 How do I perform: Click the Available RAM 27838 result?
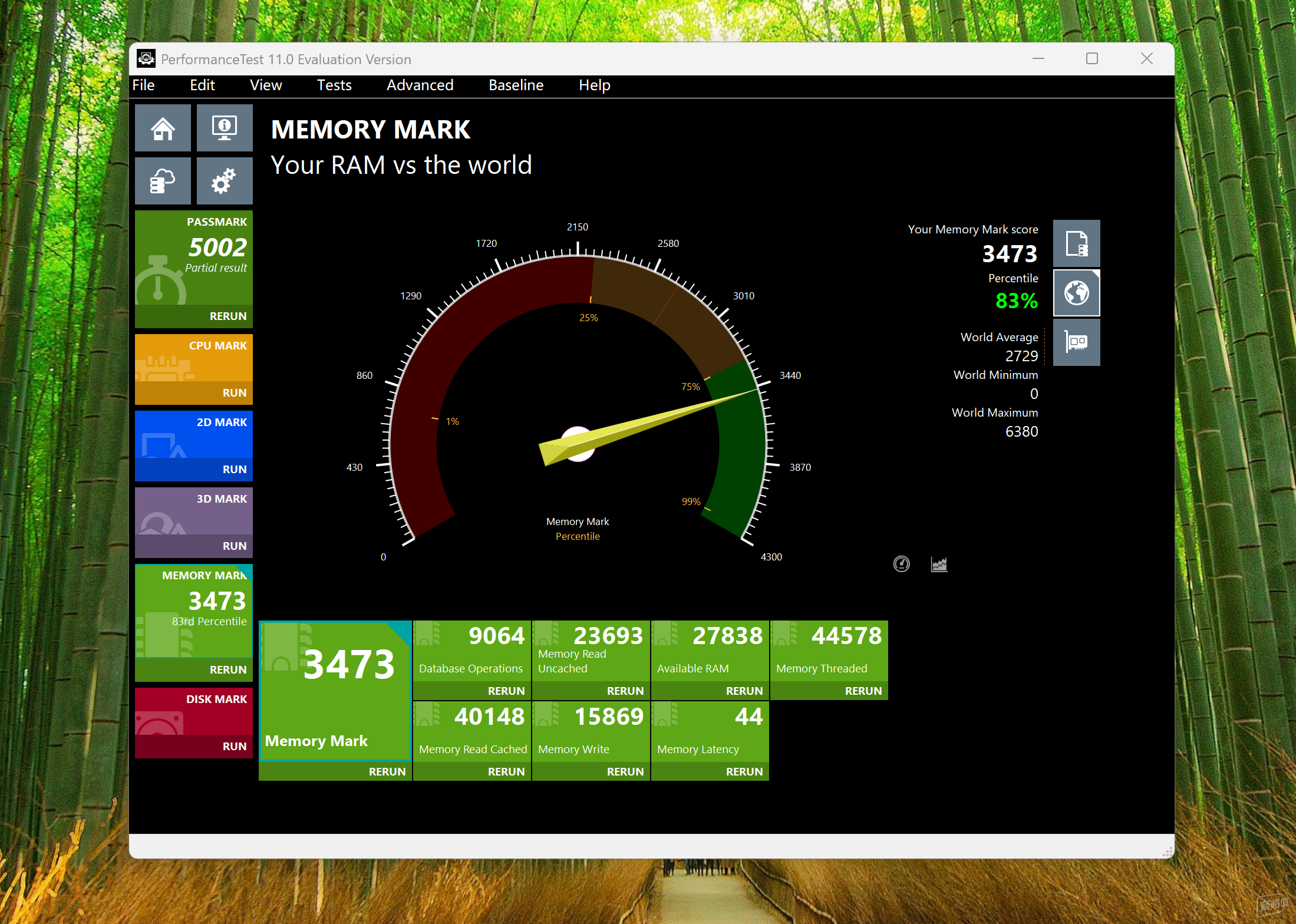710,651
